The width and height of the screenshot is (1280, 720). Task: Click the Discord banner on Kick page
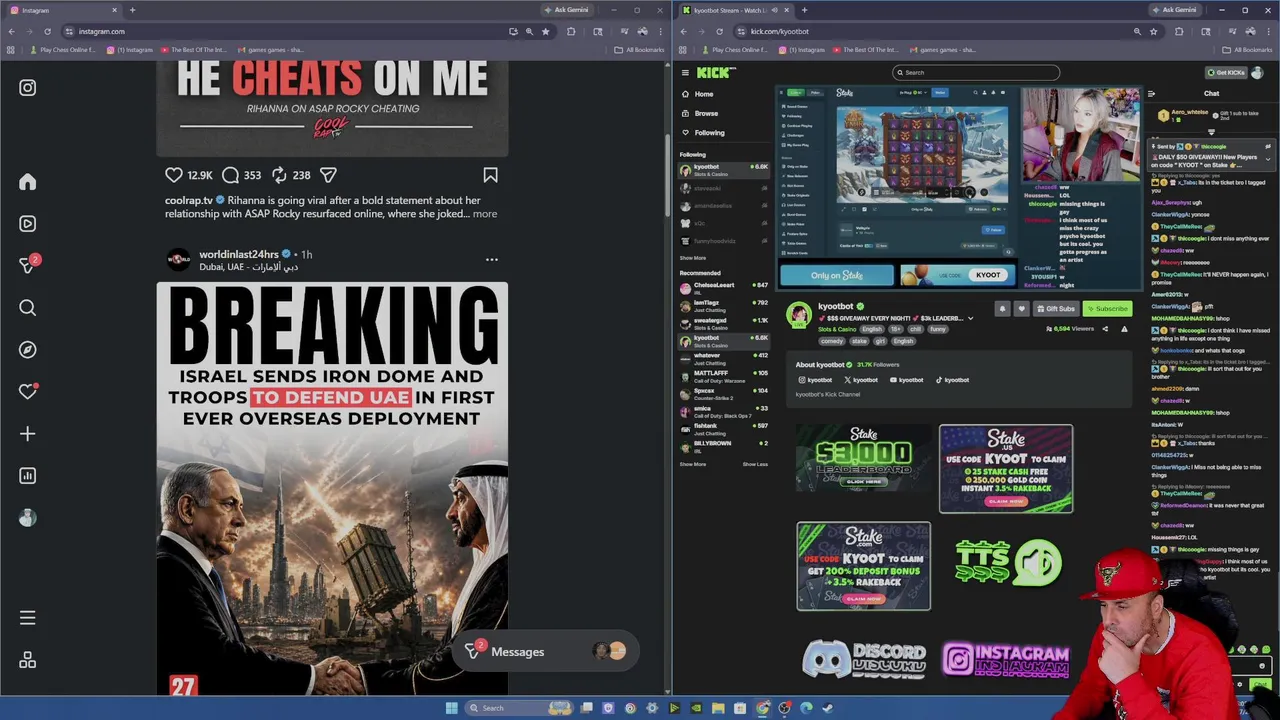tap(864, 660)
